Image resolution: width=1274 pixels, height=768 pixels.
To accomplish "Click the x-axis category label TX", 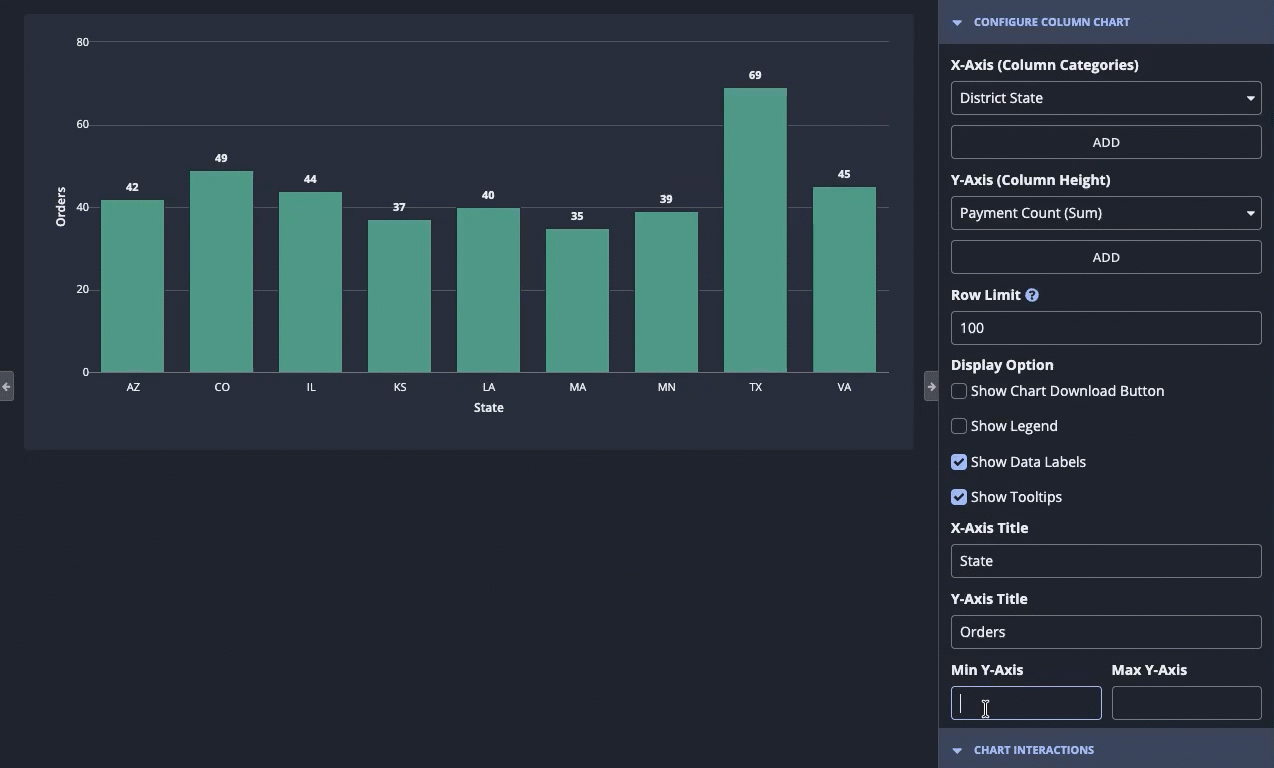I will tap(755, 387).
